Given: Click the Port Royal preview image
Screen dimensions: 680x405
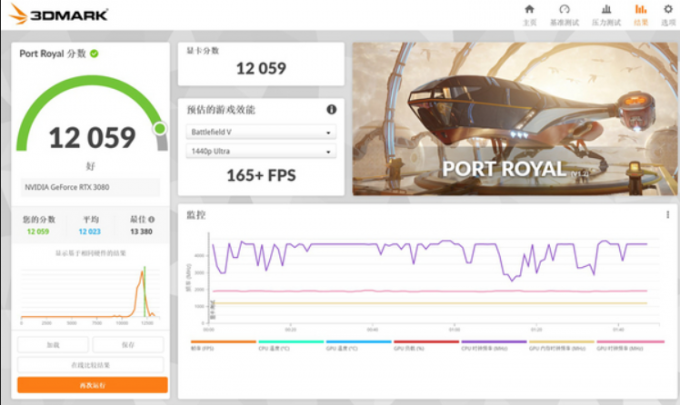Looking at the screenshot, I should click(511, 118).
